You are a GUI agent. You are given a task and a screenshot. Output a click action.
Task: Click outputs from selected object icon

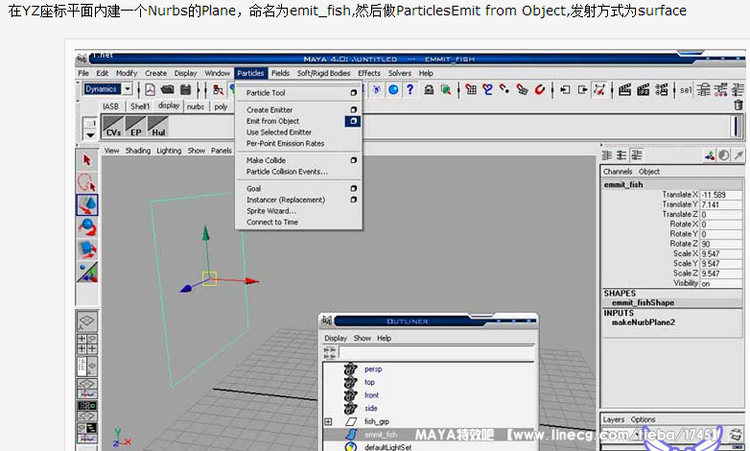click(582, 89)
